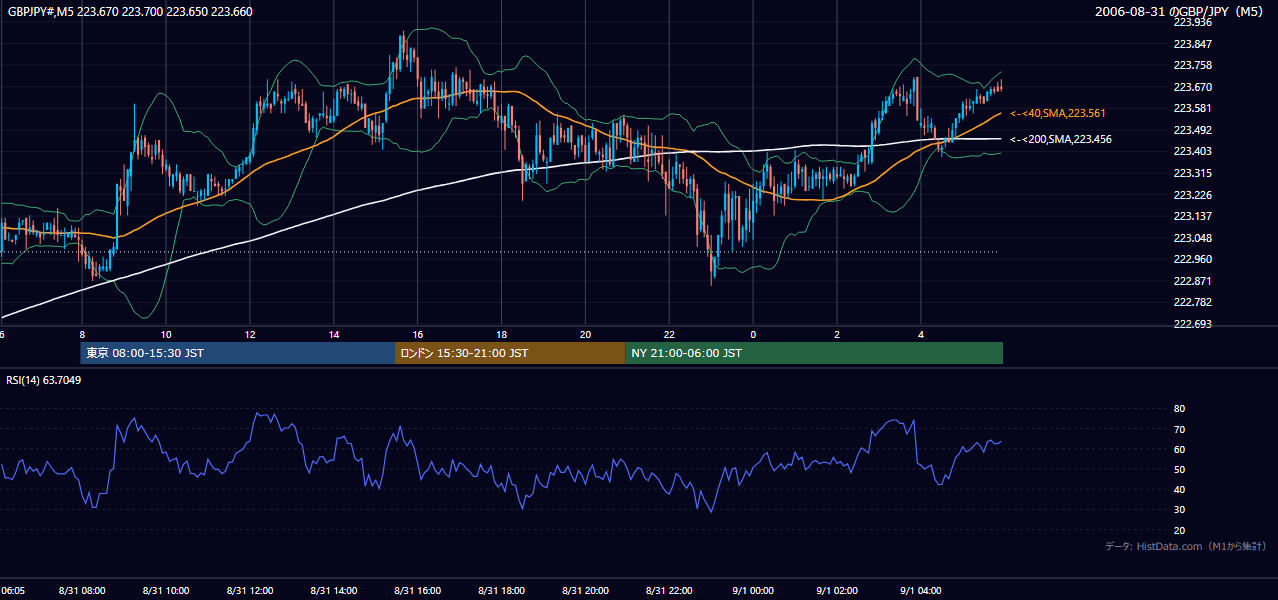Click the 9/1 00:00 date label
This screenshot has width=1278, height=600.
[754, 591]
